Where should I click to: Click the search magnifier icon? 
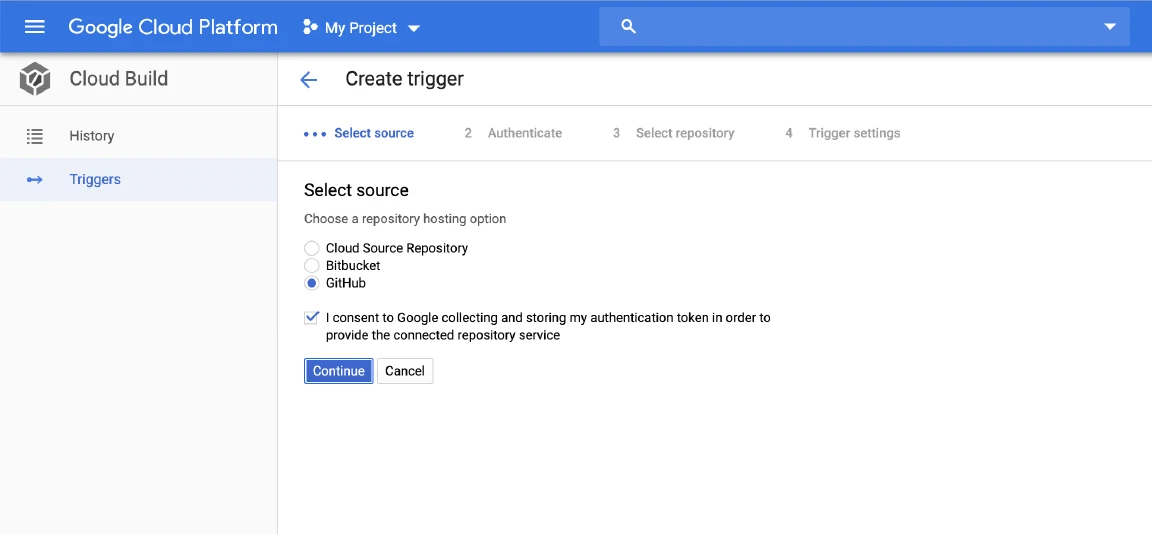tap(627, 27)
